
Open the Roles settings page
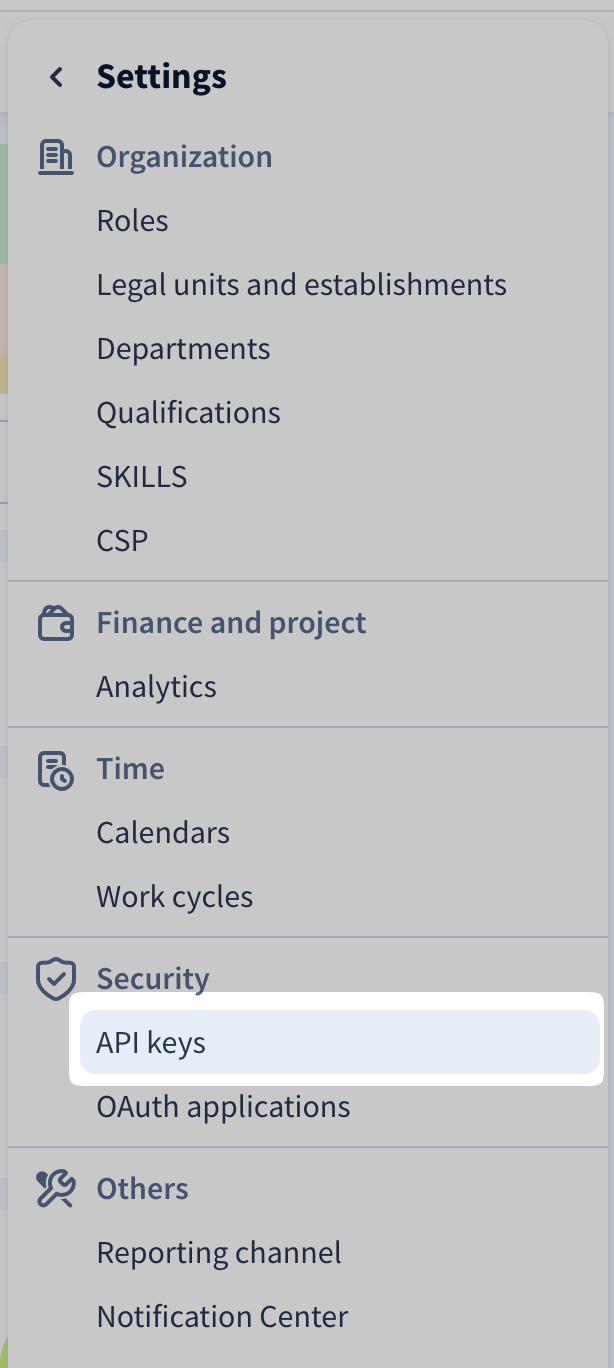click(133, 221)
